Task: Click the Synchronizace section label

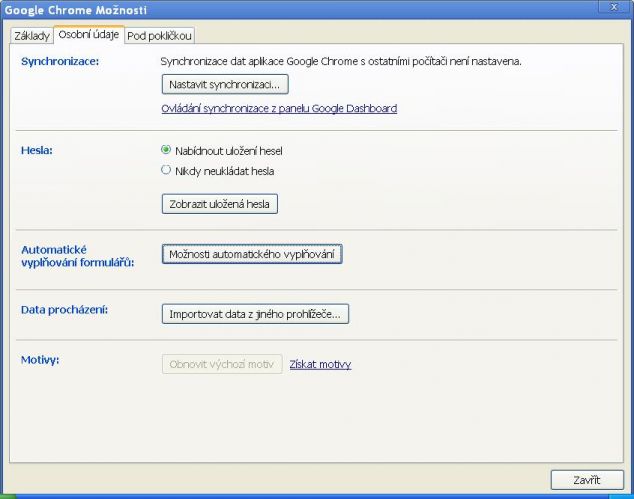Action: pos(60,61)
